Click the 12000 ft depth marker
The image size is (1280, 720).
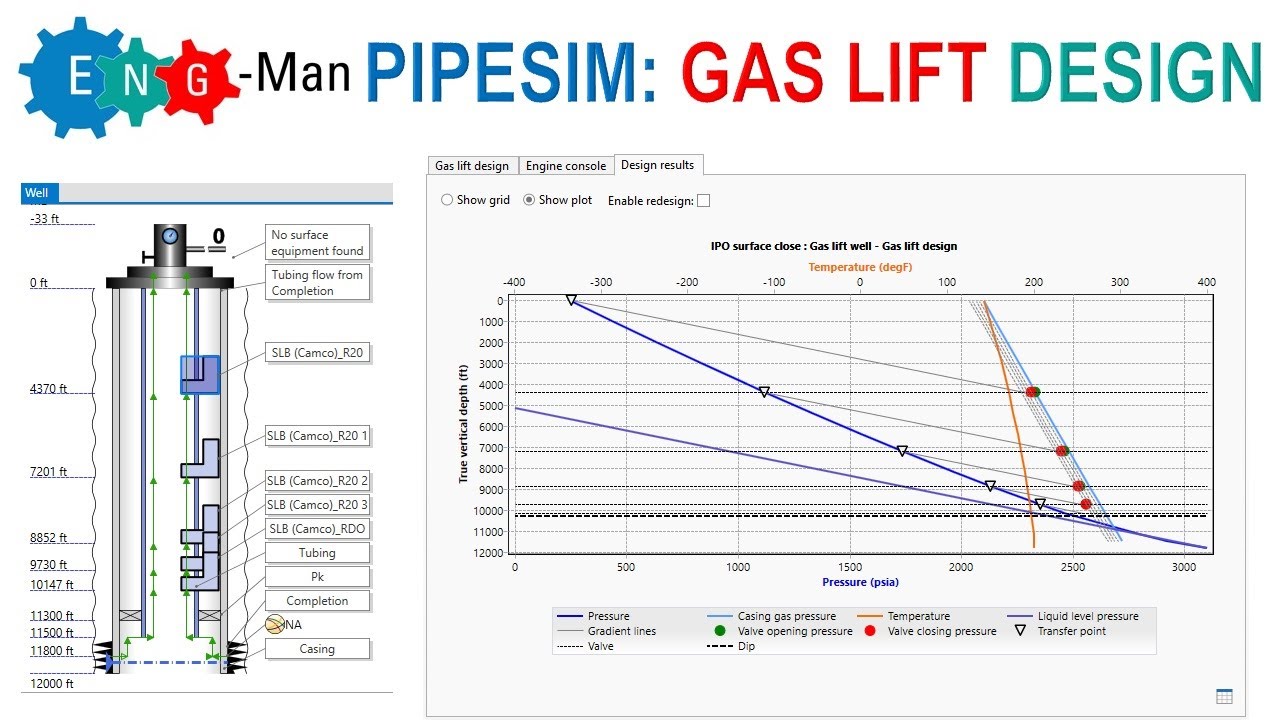click(51, 684)
